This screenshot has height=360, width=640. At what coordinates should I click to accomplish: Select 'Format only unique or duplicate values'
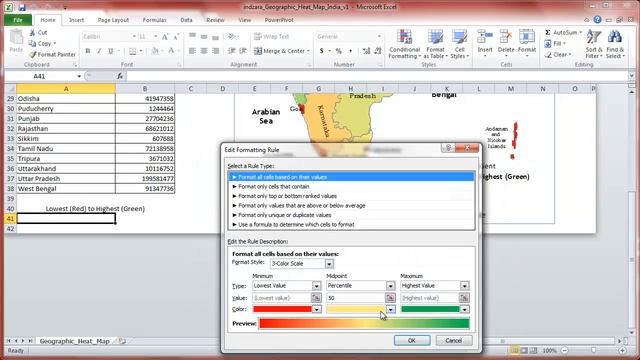click(351, 215)
